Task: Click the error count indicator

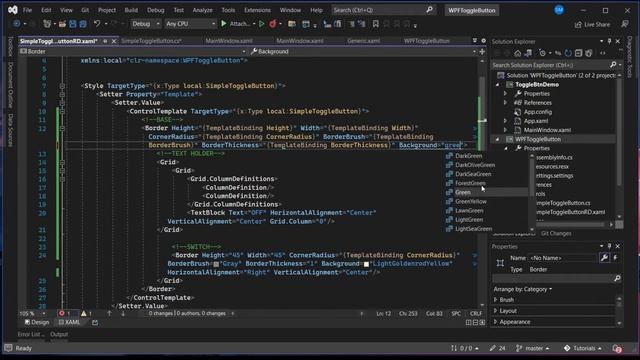Action: point(64,313)
